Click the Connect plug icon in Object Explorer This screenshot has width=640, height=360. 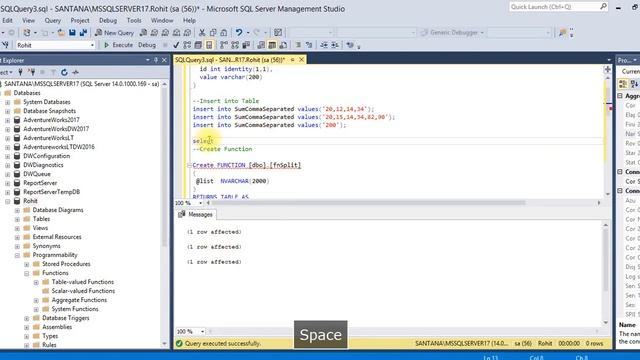pos(20,72)
